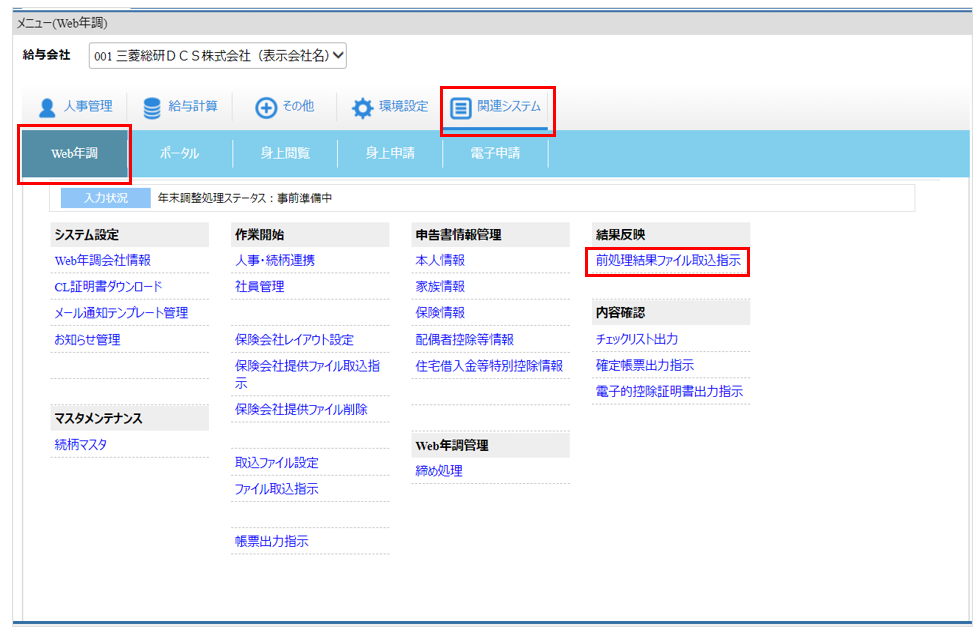Open チェックリスト出力 link
Screen dimensions: 975x627
point(637,339)
